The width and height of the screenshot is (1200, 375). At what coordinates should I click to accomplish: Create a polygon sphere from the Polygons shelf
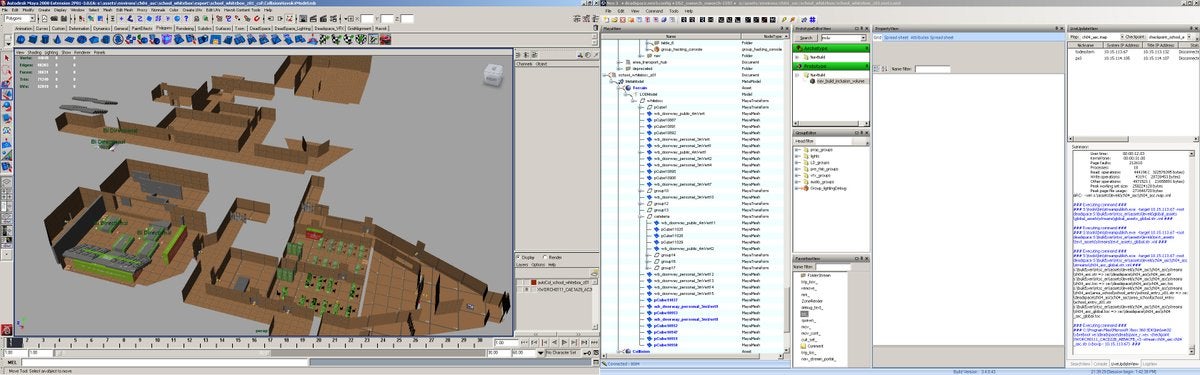[x=21, y=39]
